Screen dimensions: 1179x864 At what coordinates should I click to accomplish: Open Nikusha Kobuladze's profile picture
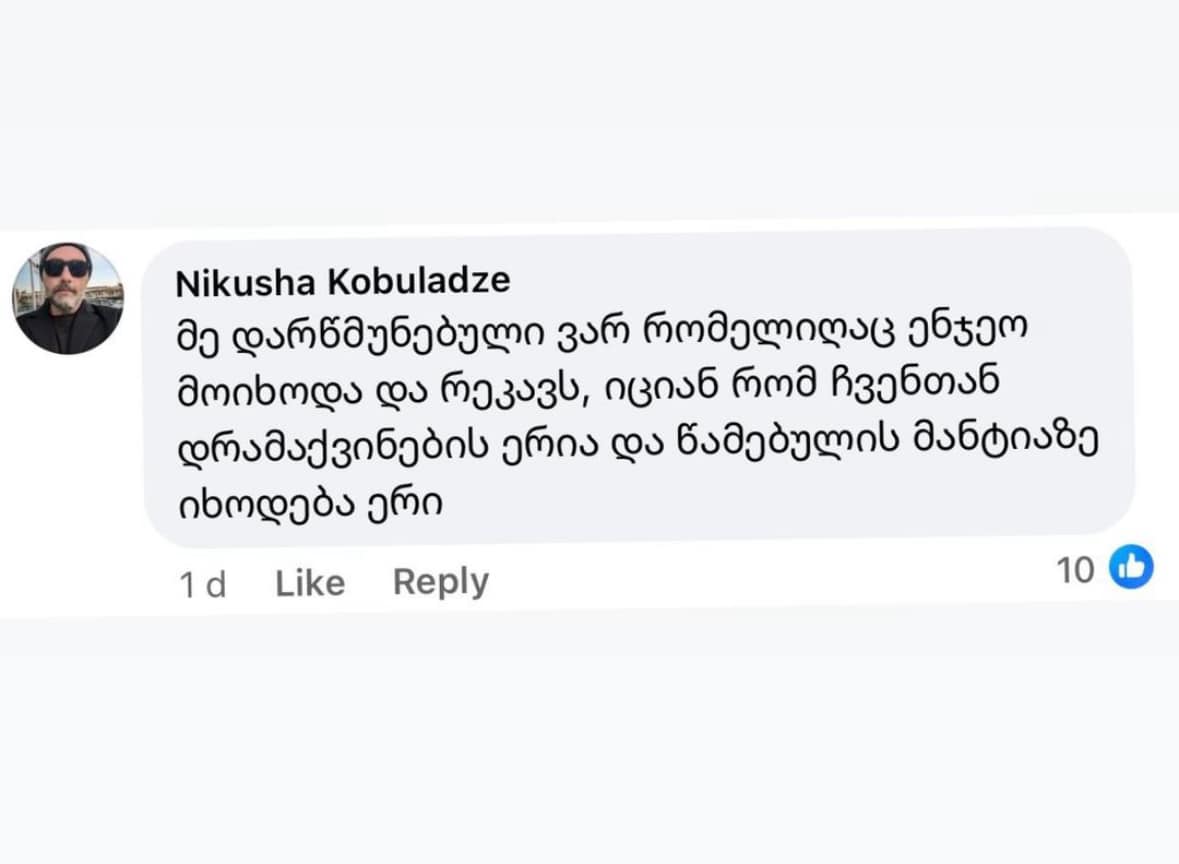[x=68, y=299]
